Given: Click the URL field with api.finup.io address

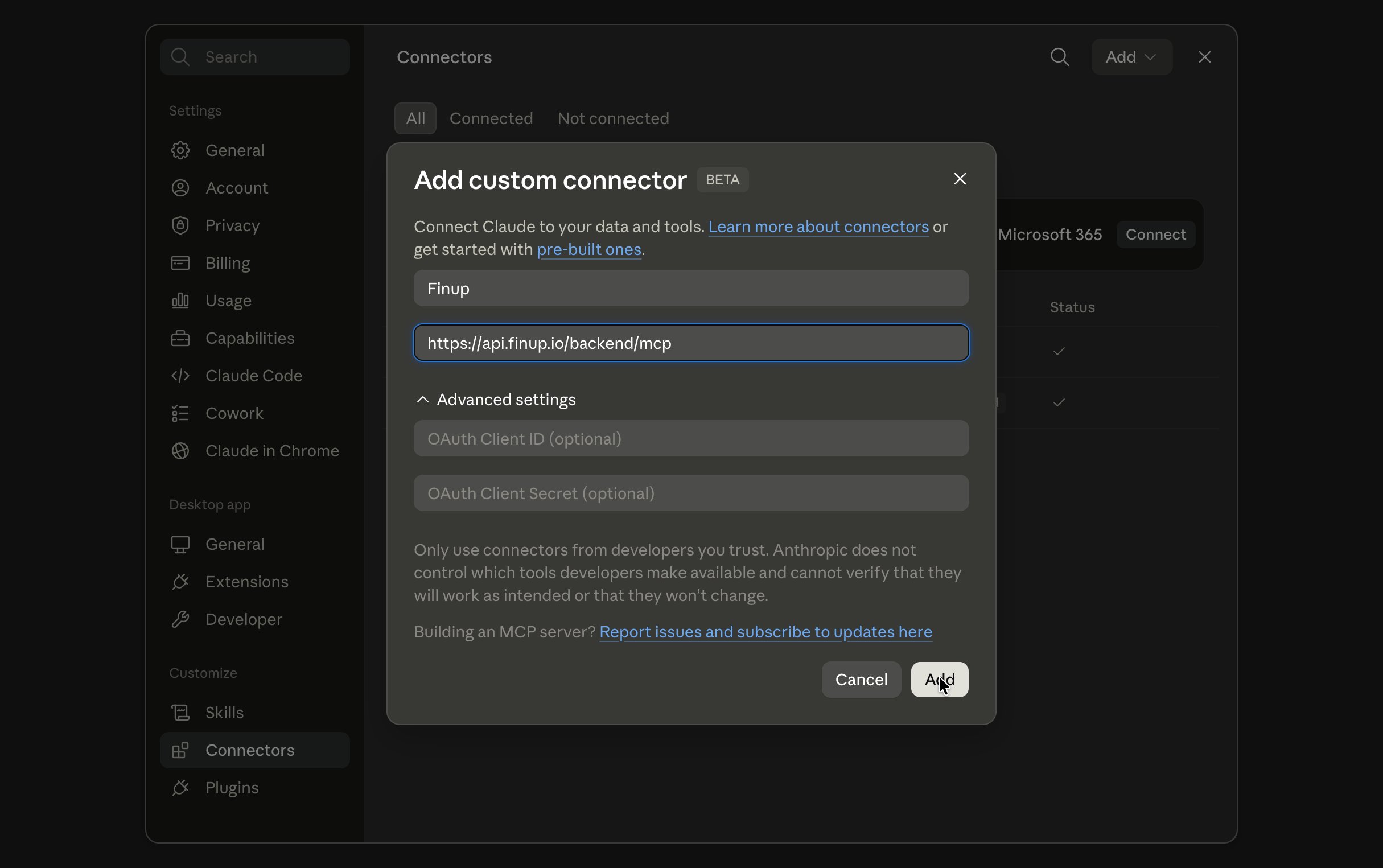Looking at the screenshot, I should coord(691,343).
